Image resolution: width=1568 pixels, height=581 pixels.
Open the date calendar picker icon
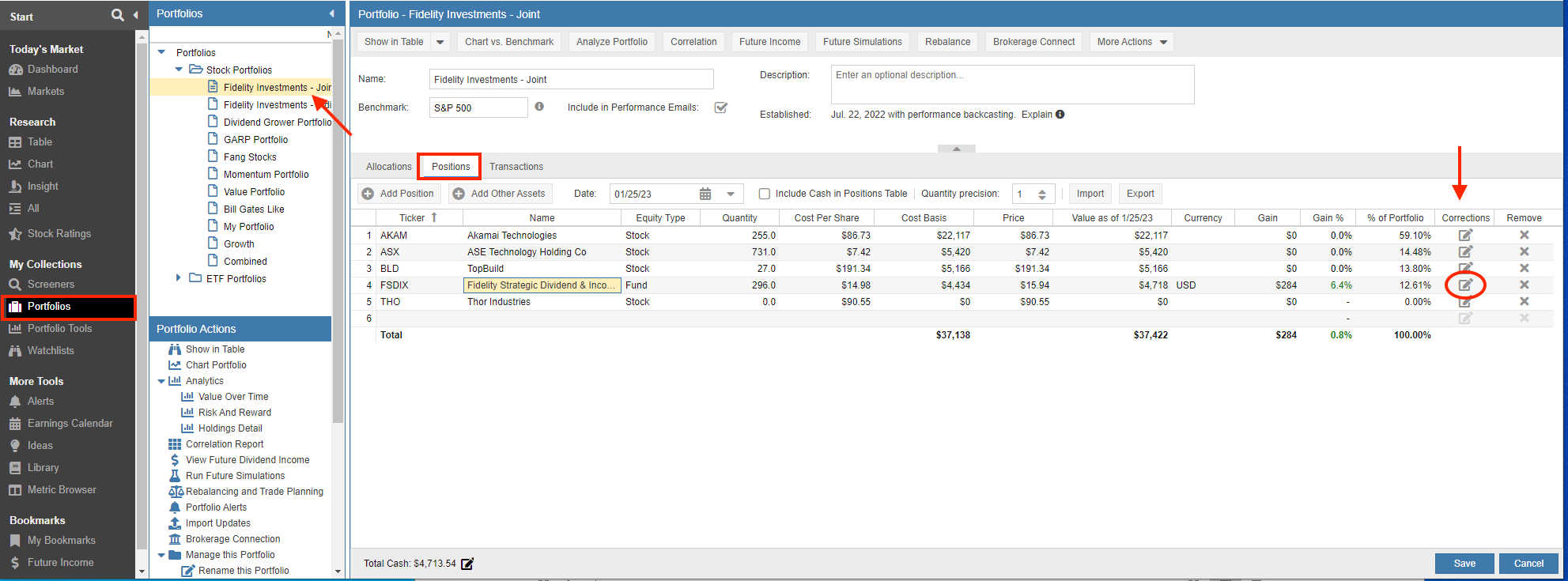pyautogui.click(x=705, y=194)
